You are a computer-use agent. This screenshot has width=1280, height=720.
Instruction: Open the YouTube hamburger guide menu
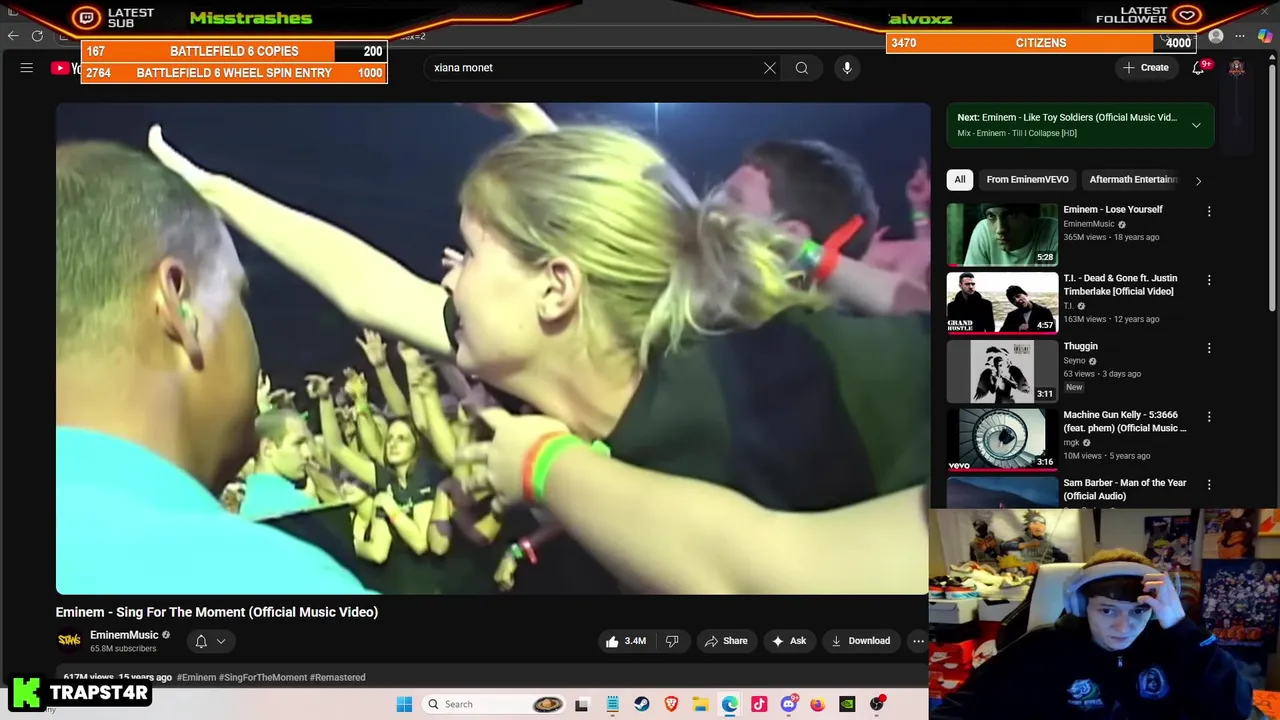point(27,68)
